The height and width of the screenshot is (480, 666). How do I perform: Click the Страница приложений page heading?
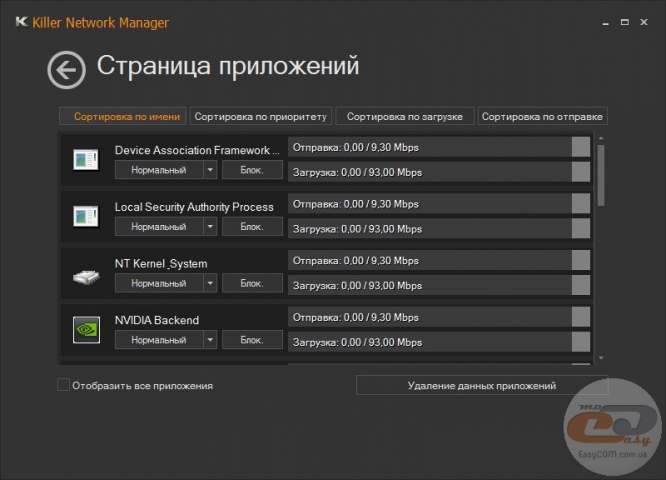tap(228, 66)
